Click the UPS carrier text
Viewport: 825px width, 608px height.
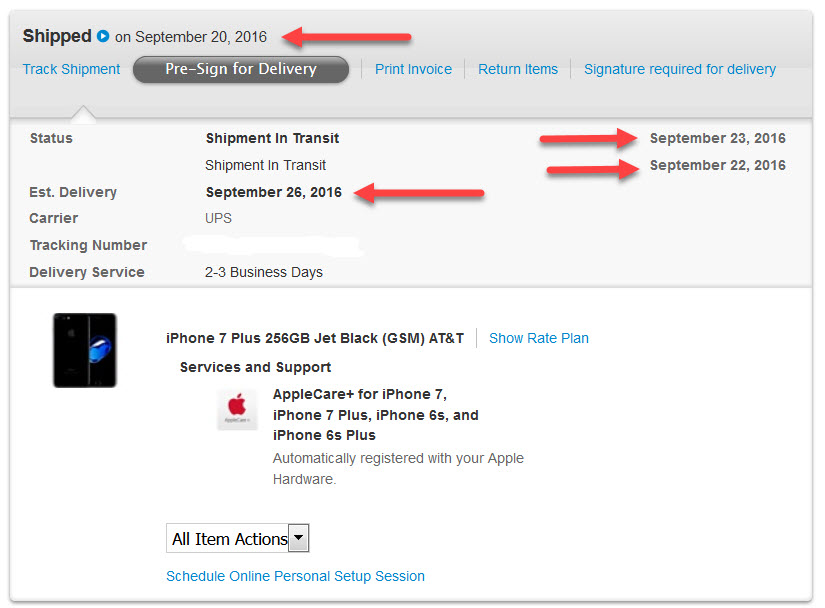(218, 218)
